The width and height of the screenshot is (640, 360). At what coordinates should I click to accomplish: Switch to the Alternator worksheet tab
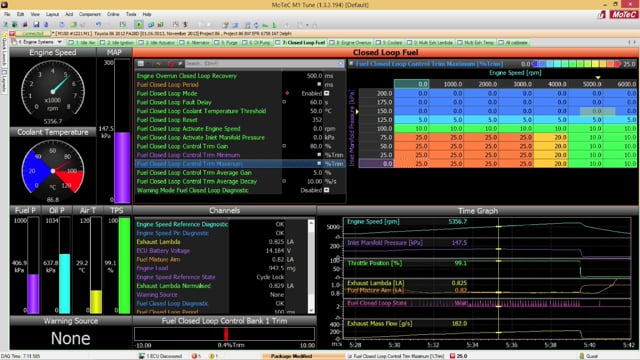click(195, 42)
